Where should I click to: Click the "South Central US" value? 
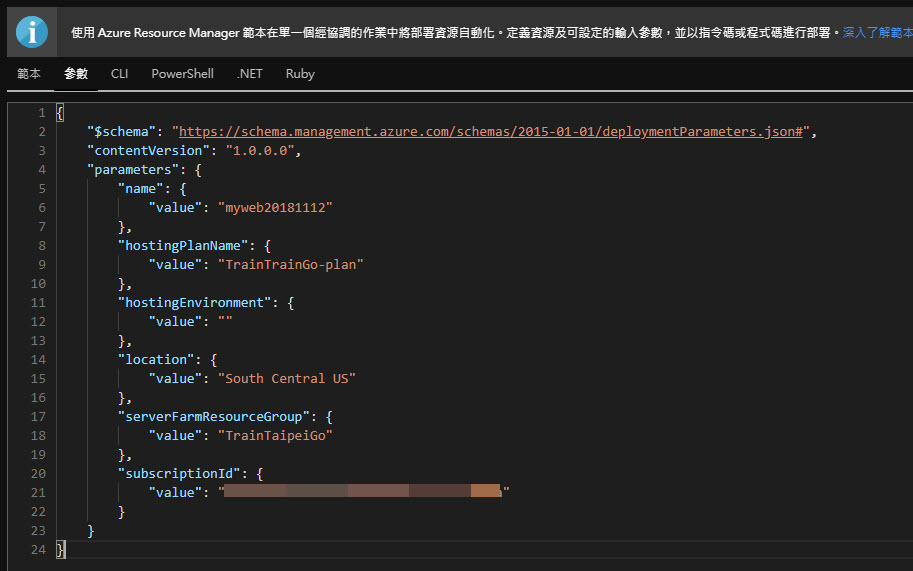(x=286, y=379)
